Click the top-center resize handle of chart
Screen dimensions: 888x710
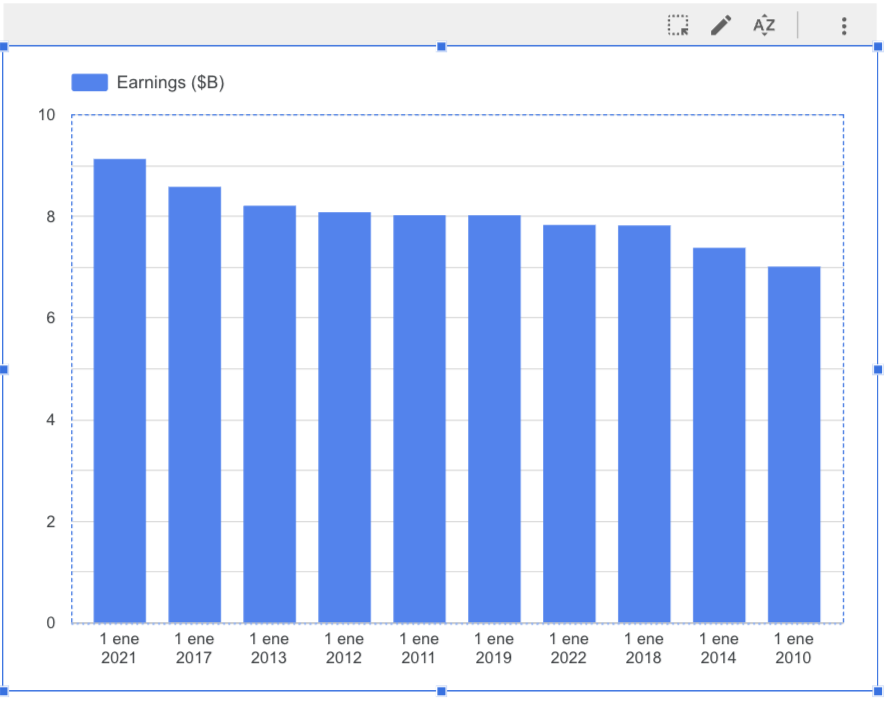(442, 47)
